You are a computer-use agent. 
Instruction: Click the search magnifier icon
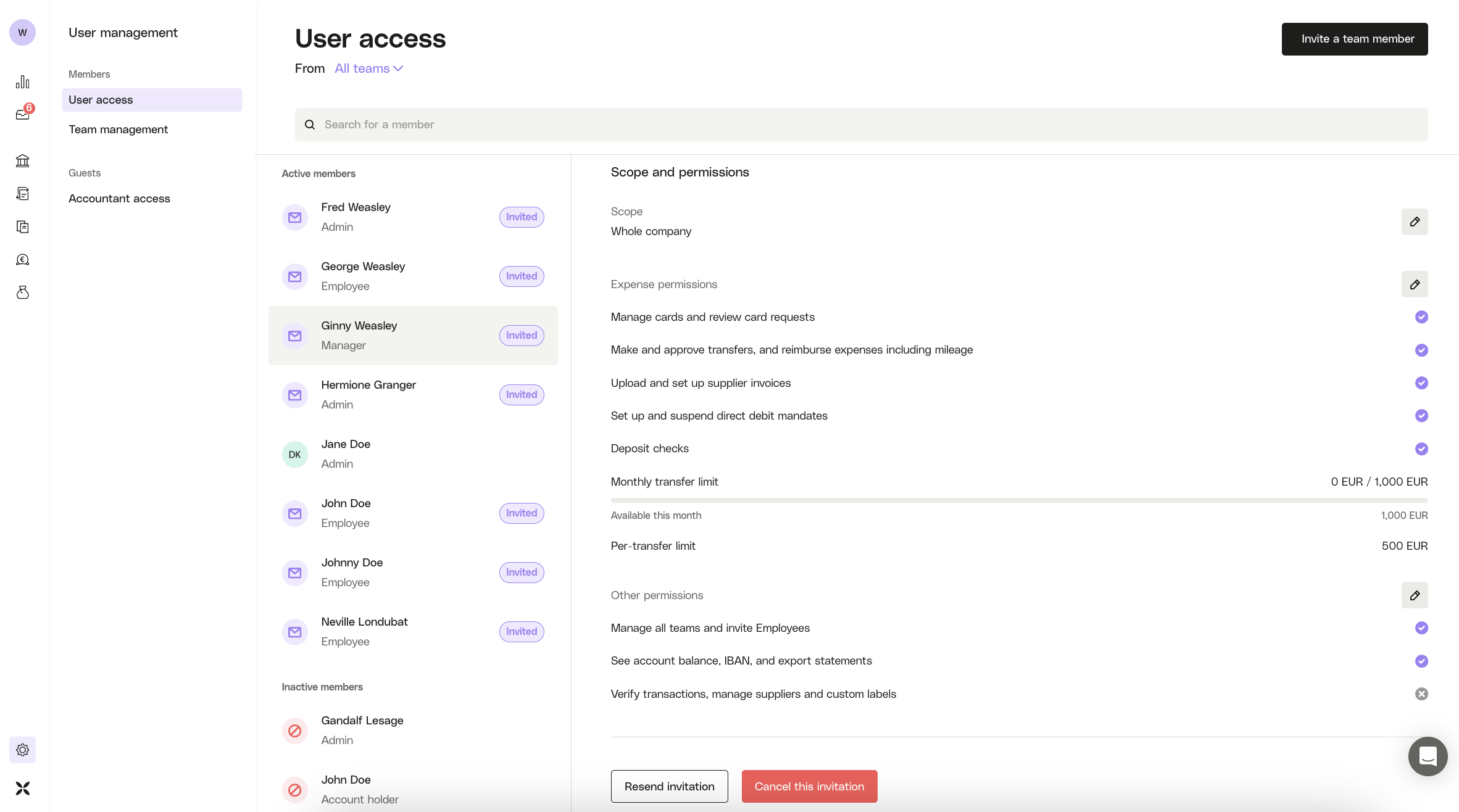point(310,125)
